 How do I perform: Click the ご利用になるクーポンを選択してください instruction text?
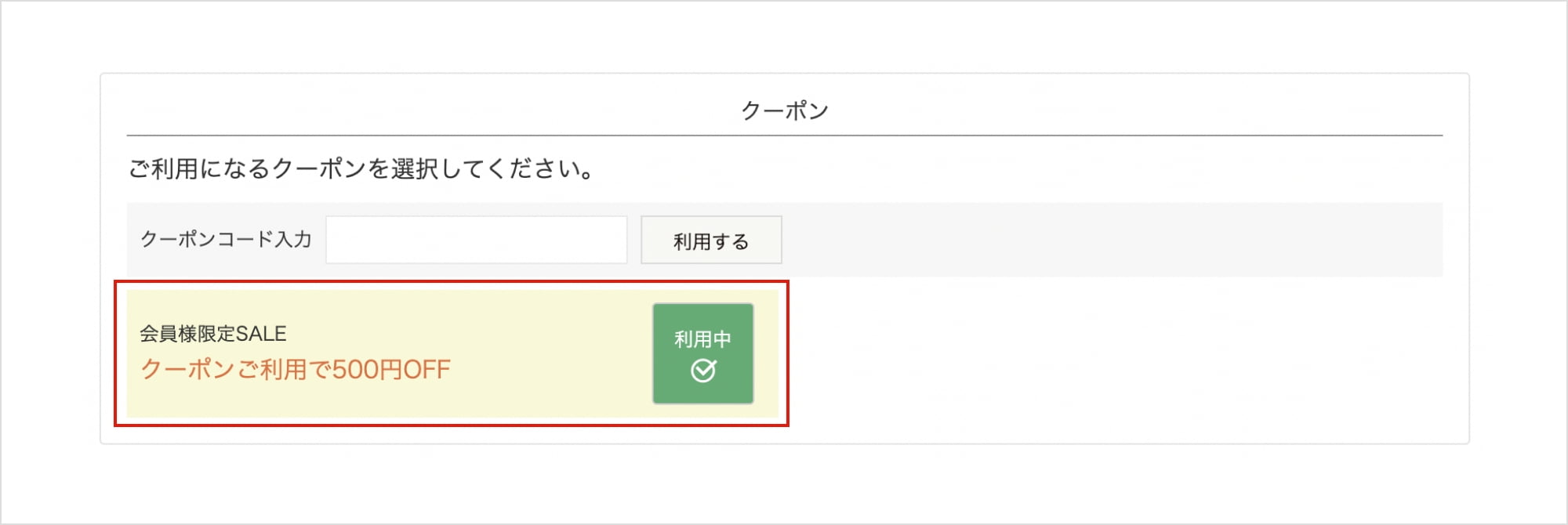361,168
